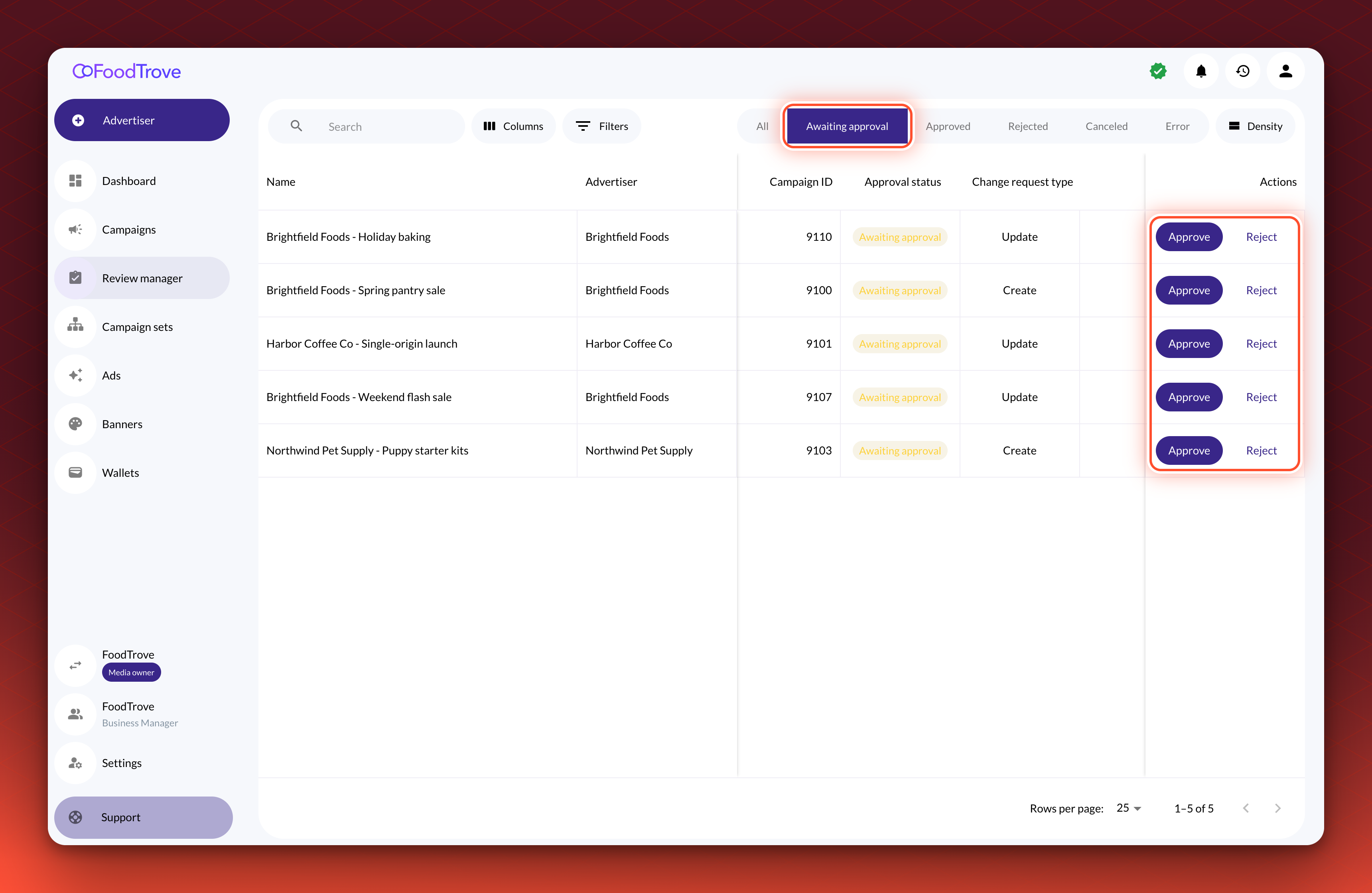This screenshot has height=893, width=1372.
Task: Click the Density rows icon
Action: click(x=1234, y=126)
